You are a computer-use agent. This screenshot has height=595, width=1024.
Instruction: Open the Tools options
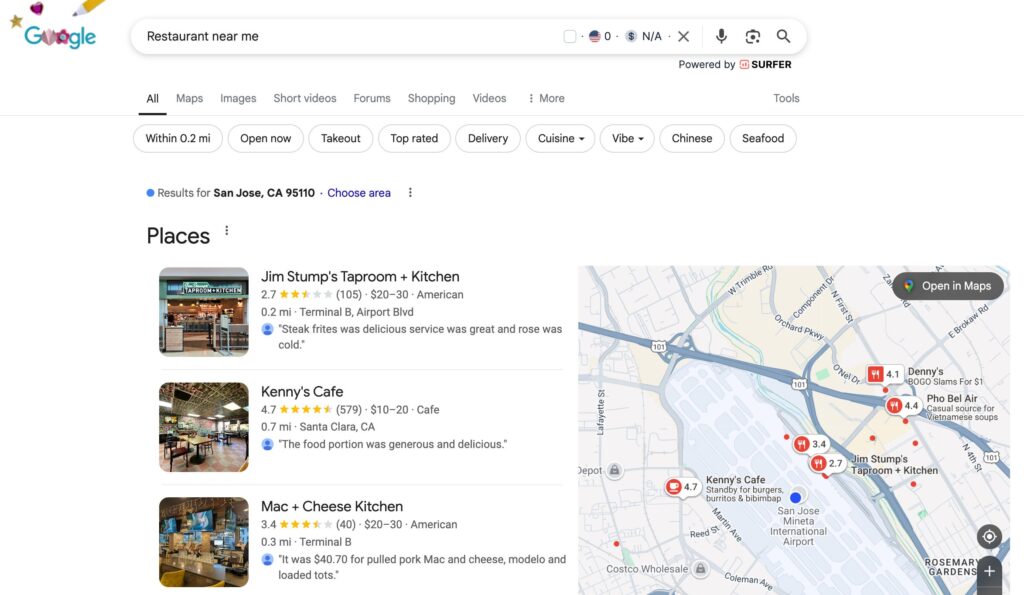tap(786, 99)
